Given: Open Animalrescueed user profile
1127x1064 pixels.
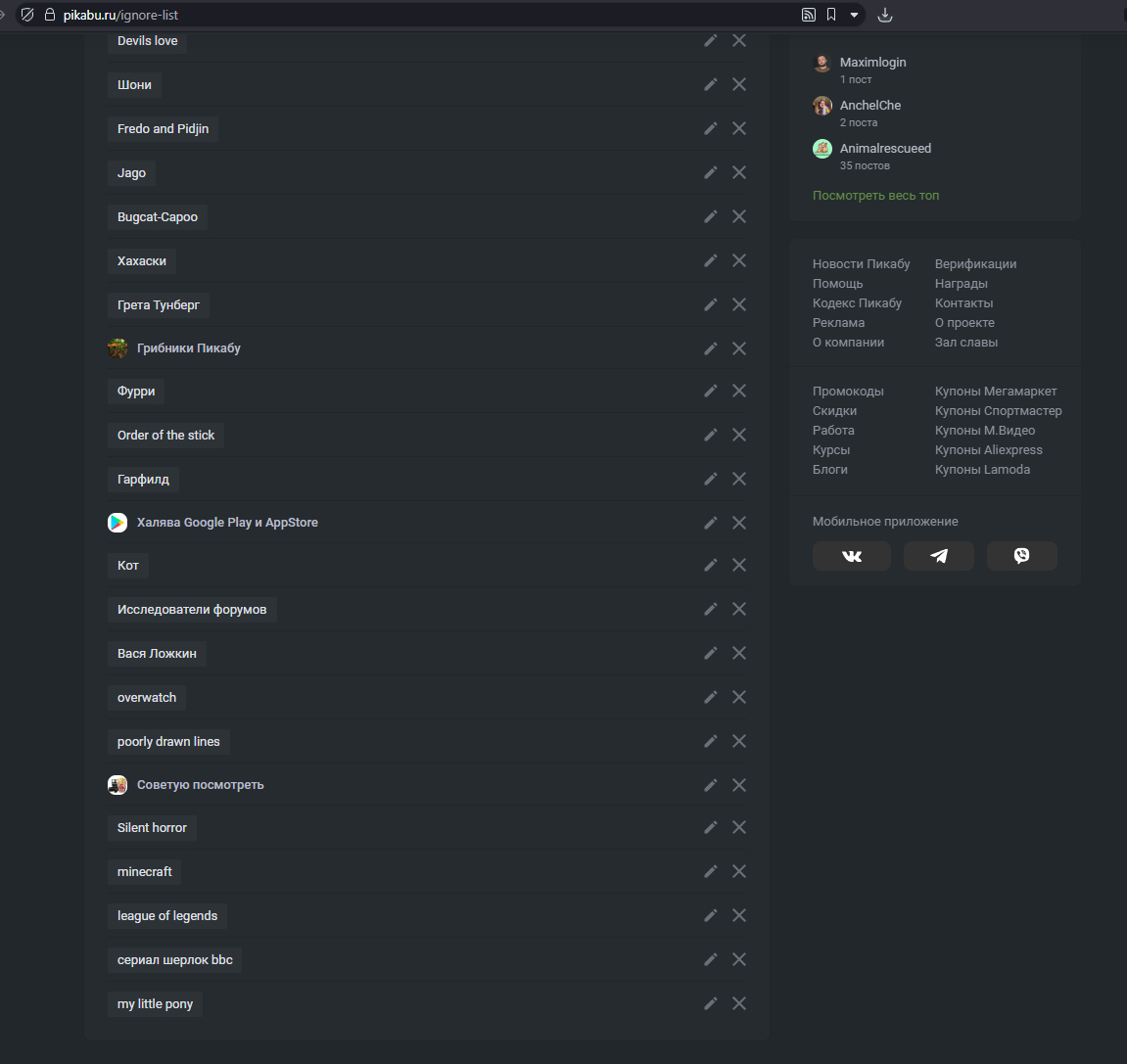Looking at the screenshot, I should point(885,149).
